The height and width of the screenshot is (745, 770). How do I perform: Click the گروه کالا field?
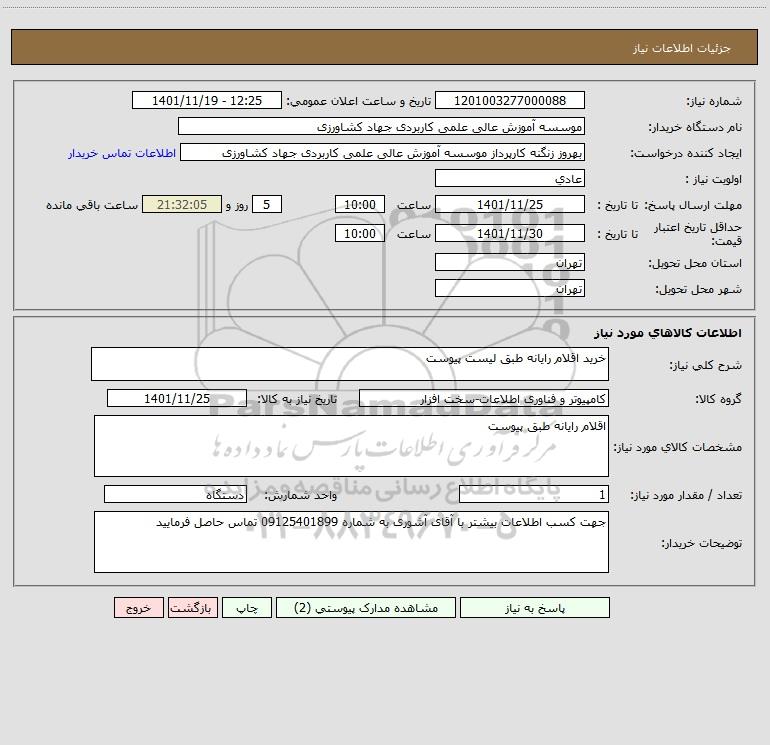(x=484, y=398)
